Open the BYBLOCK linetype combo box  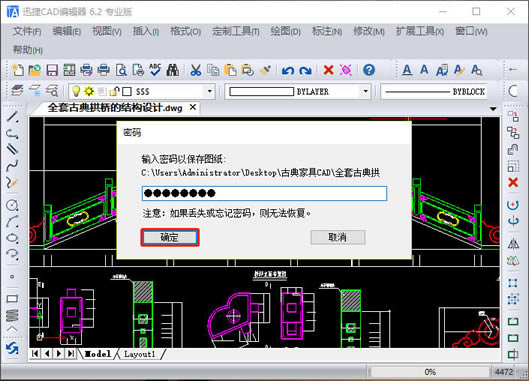[435, 91]
